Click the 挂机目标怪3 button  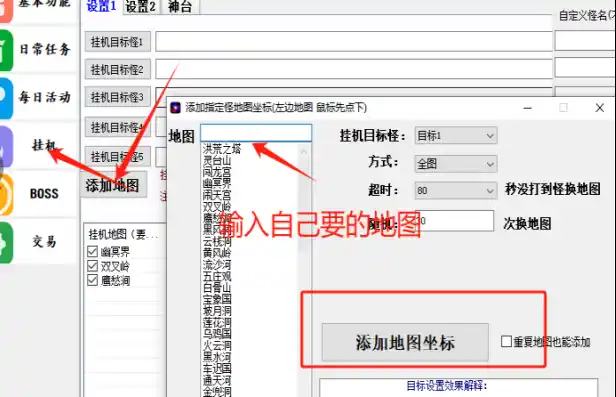tap(117, 97)
